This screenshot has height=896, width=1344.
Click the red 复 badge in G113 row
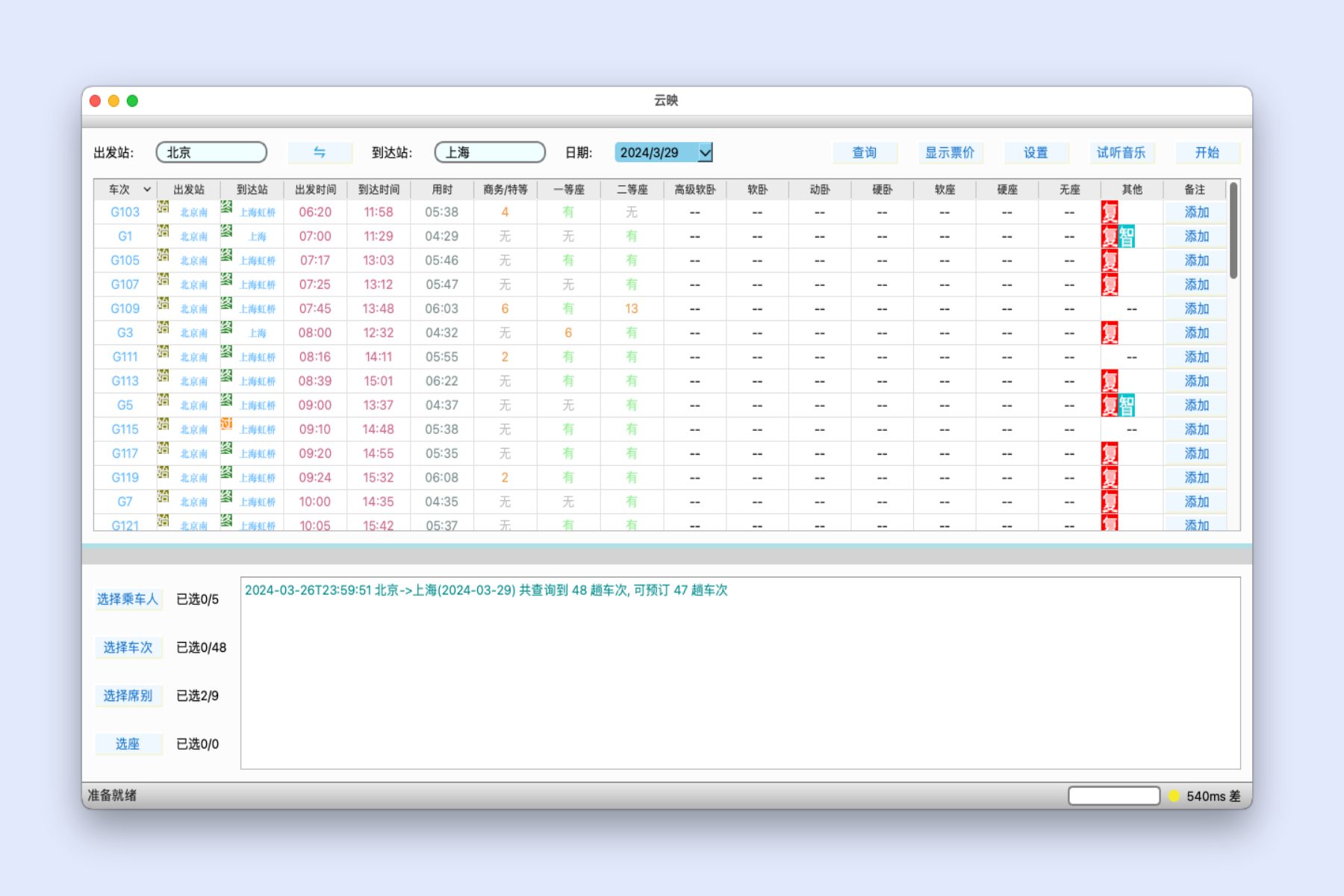coord(1110,382)
